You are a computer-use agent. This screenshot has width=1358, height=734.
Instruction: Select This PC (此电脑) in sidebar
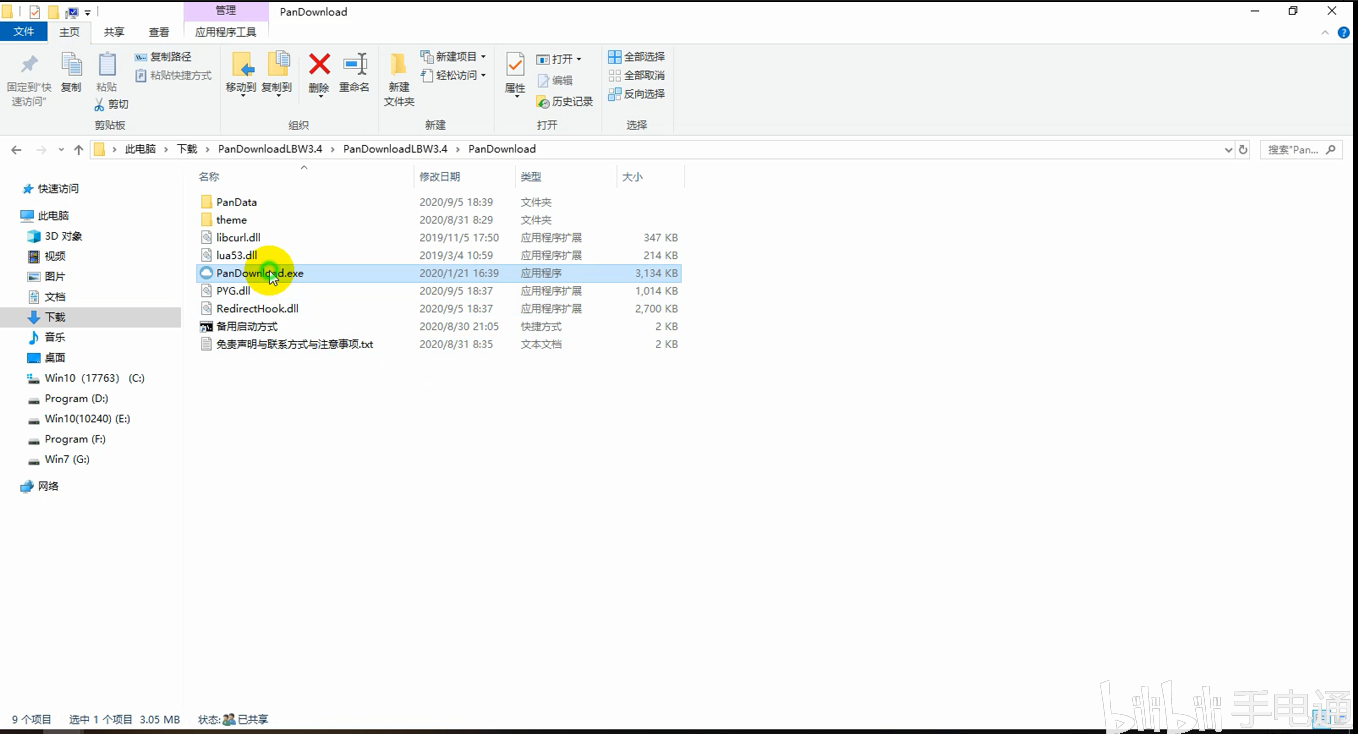point(54,216)
